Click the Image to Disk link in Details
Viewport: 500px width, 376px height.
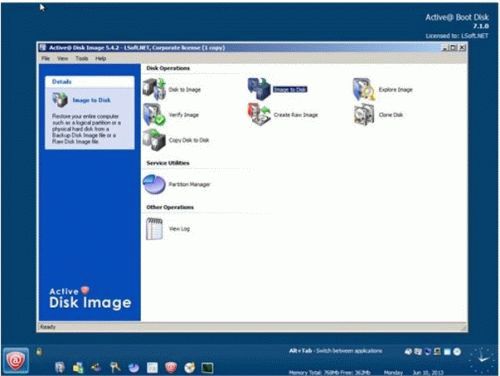(91, 100)
